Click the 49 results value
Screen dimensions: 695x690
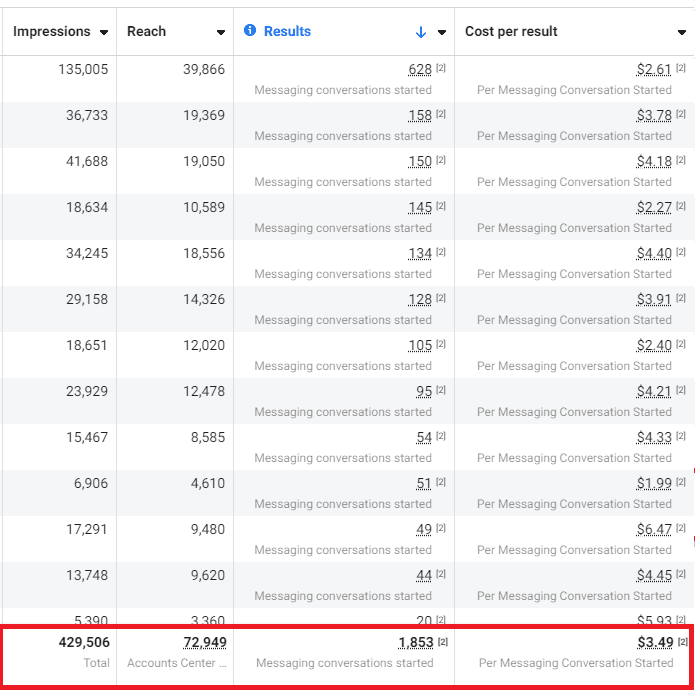[424, 530]
